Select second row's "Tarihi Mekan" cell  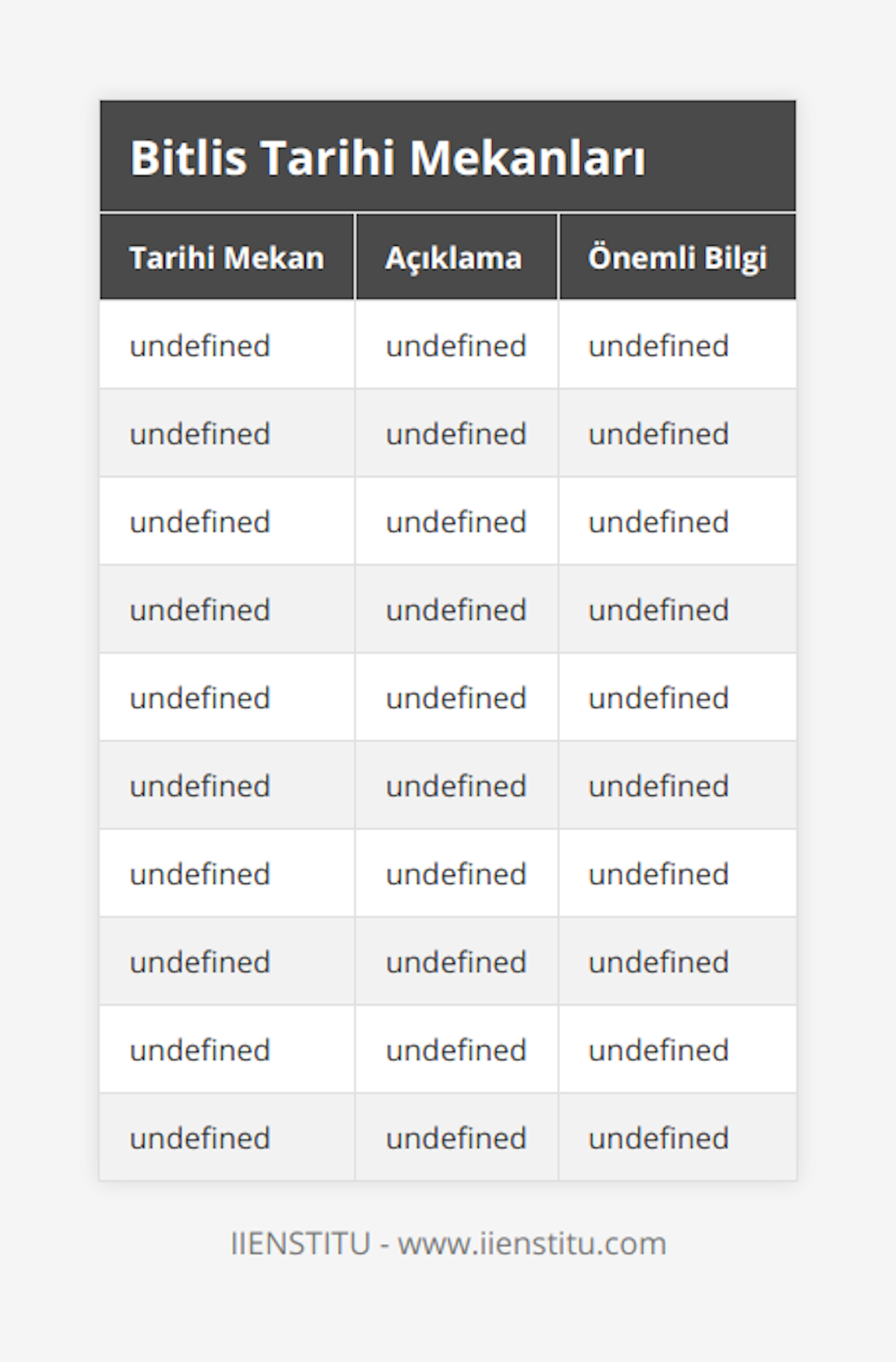coord(200,435)
